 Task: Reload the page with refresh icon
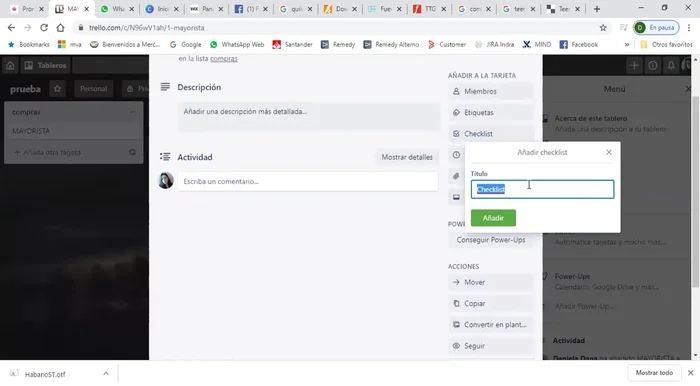pos(44,28)
